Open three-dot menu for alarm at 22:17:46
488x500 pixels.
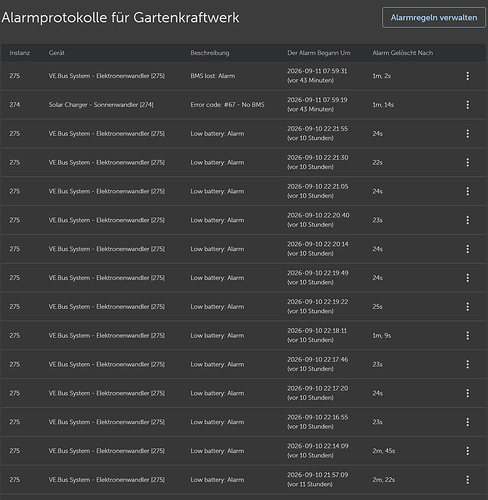coord(468,364)
